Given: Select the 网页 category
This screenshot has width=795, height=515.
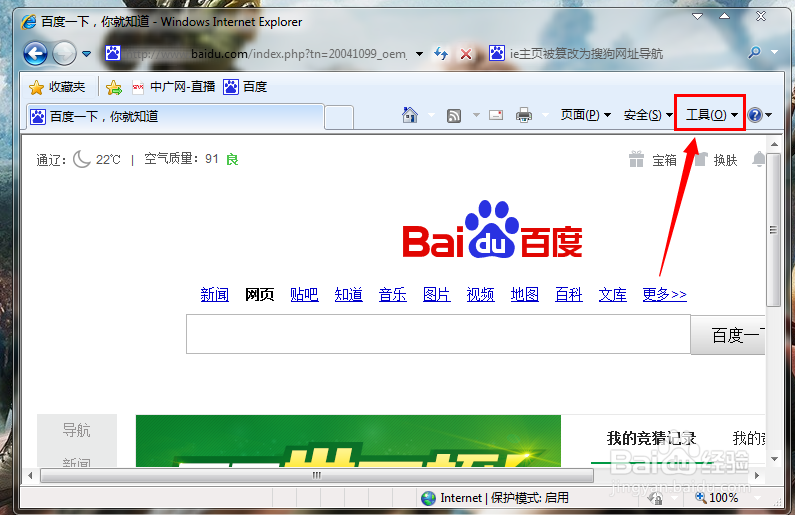Looking at the screenshot, I should [x=260, y=295].
